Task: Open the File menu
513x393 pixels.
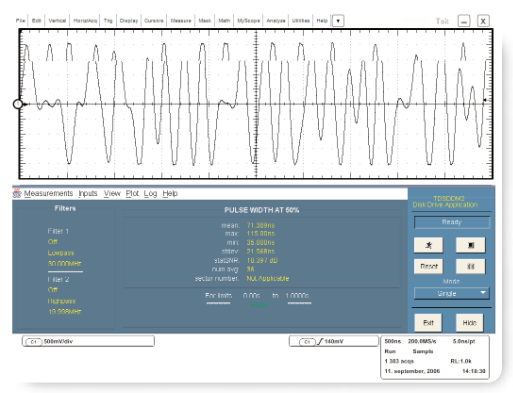Action: pyautogui.click(x=20, y=21)
